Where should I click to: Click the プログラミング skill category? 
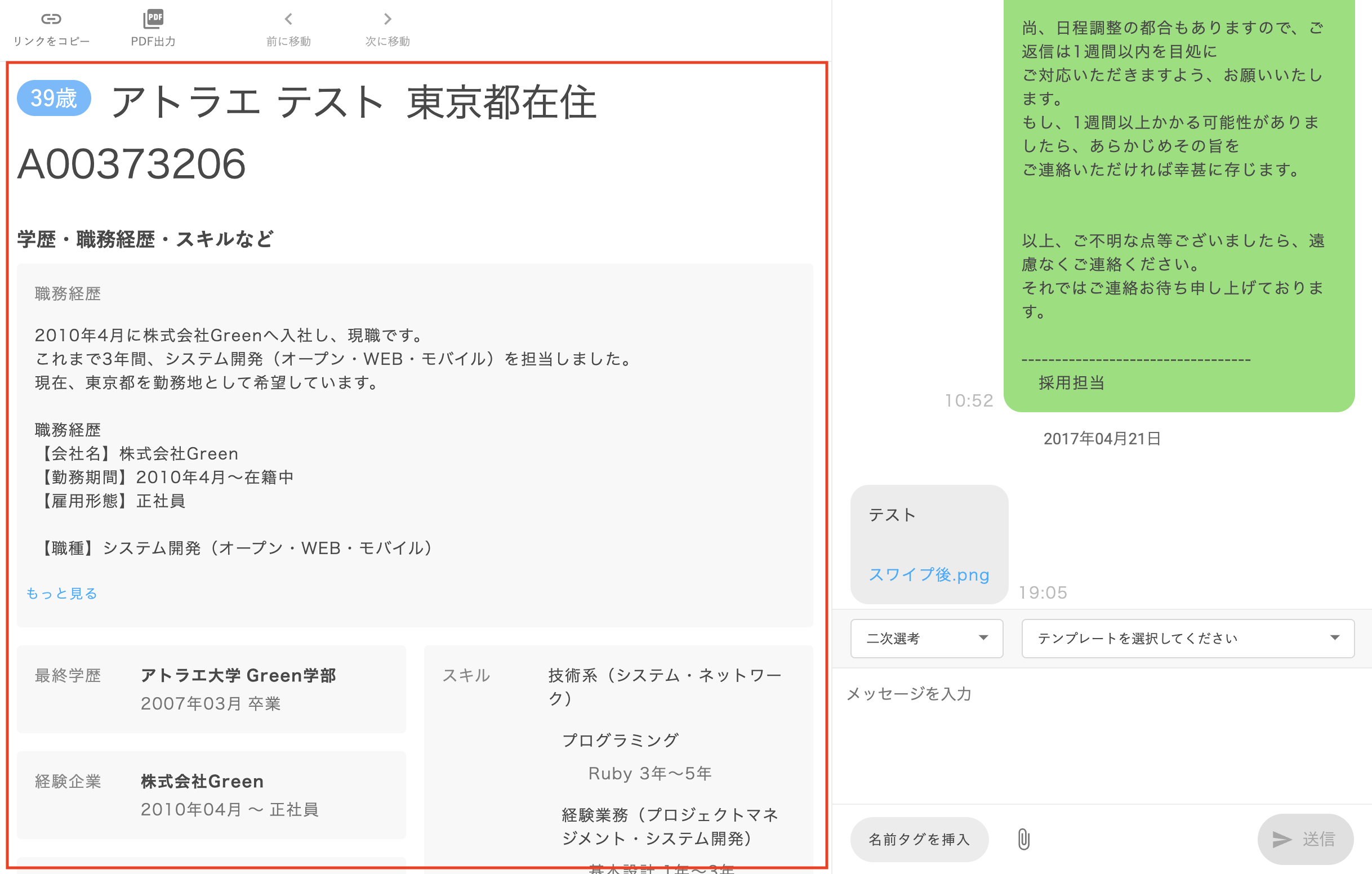(620, 740)
